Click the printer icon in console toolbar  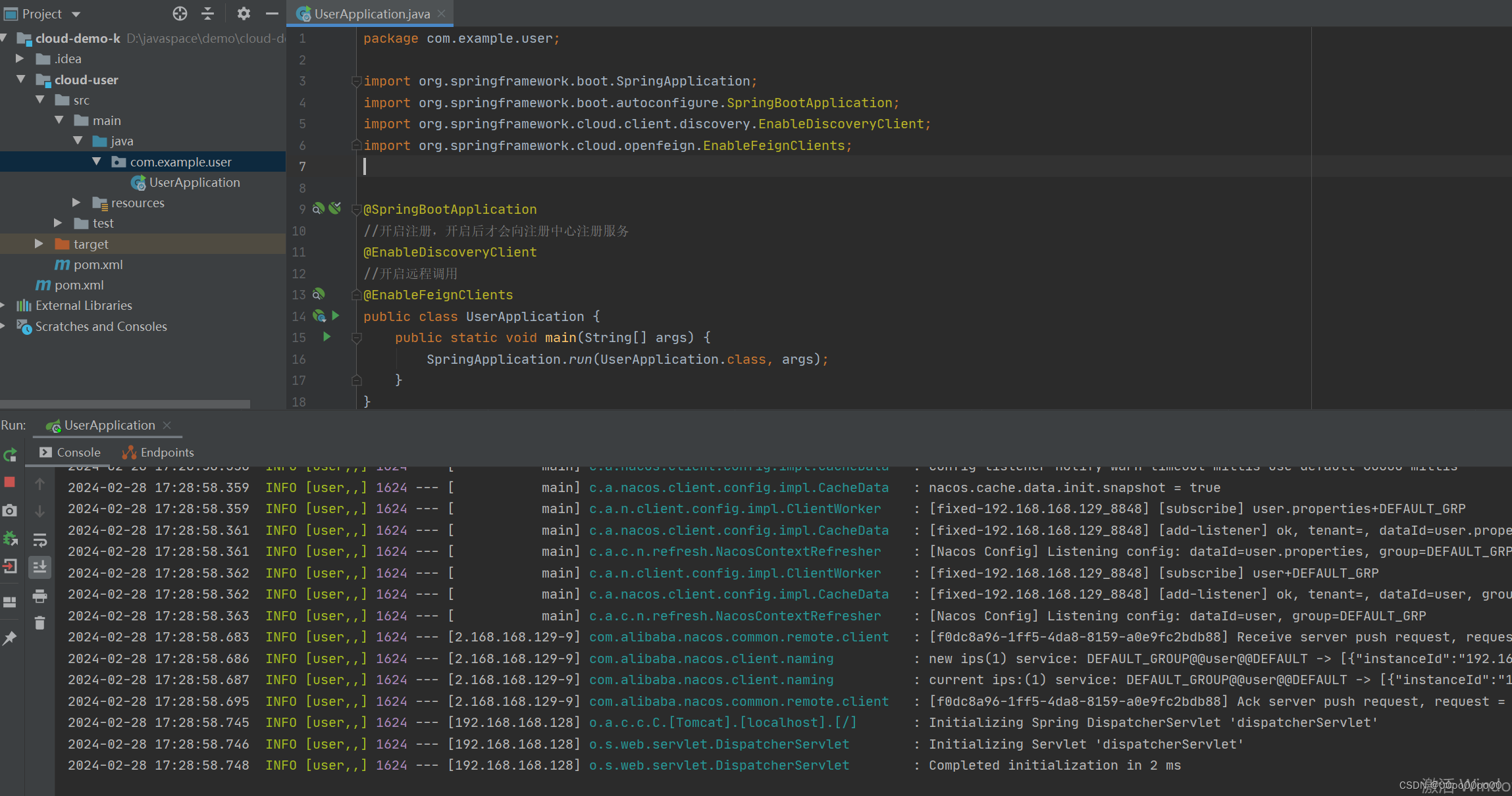click(39, 596)
